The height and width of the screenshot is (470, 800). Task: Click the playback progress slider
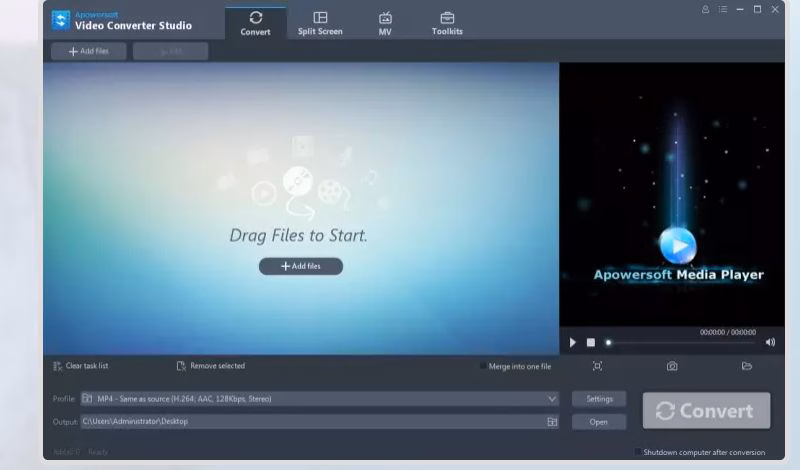(681, 342)
